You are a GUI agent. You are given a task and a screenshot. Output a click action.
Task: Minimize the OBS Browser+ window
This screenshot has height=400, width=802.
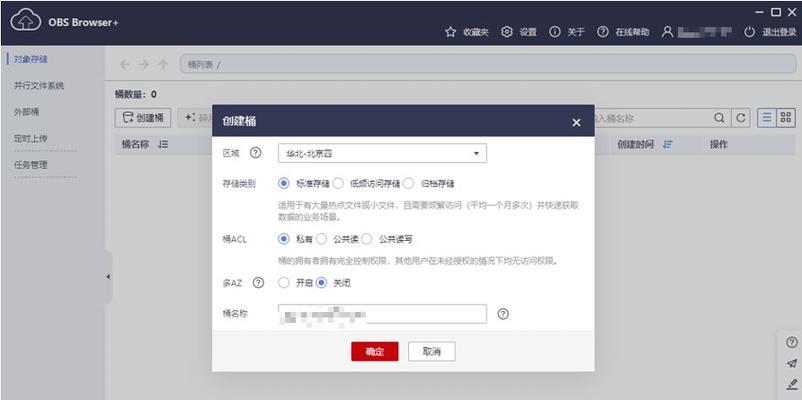[760, 12]
